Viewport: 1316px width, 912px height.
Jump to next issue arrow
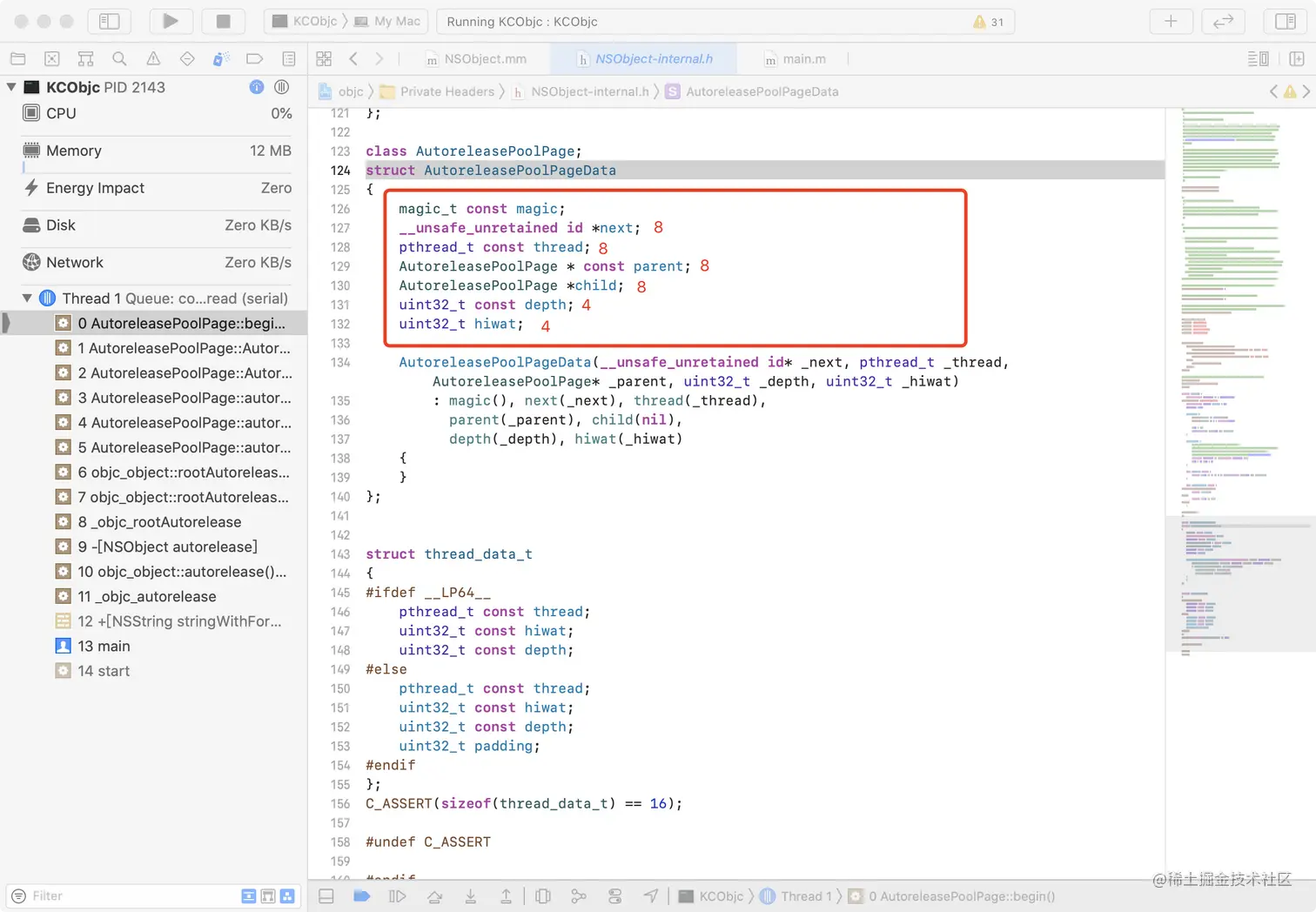tap(1306, 91)
